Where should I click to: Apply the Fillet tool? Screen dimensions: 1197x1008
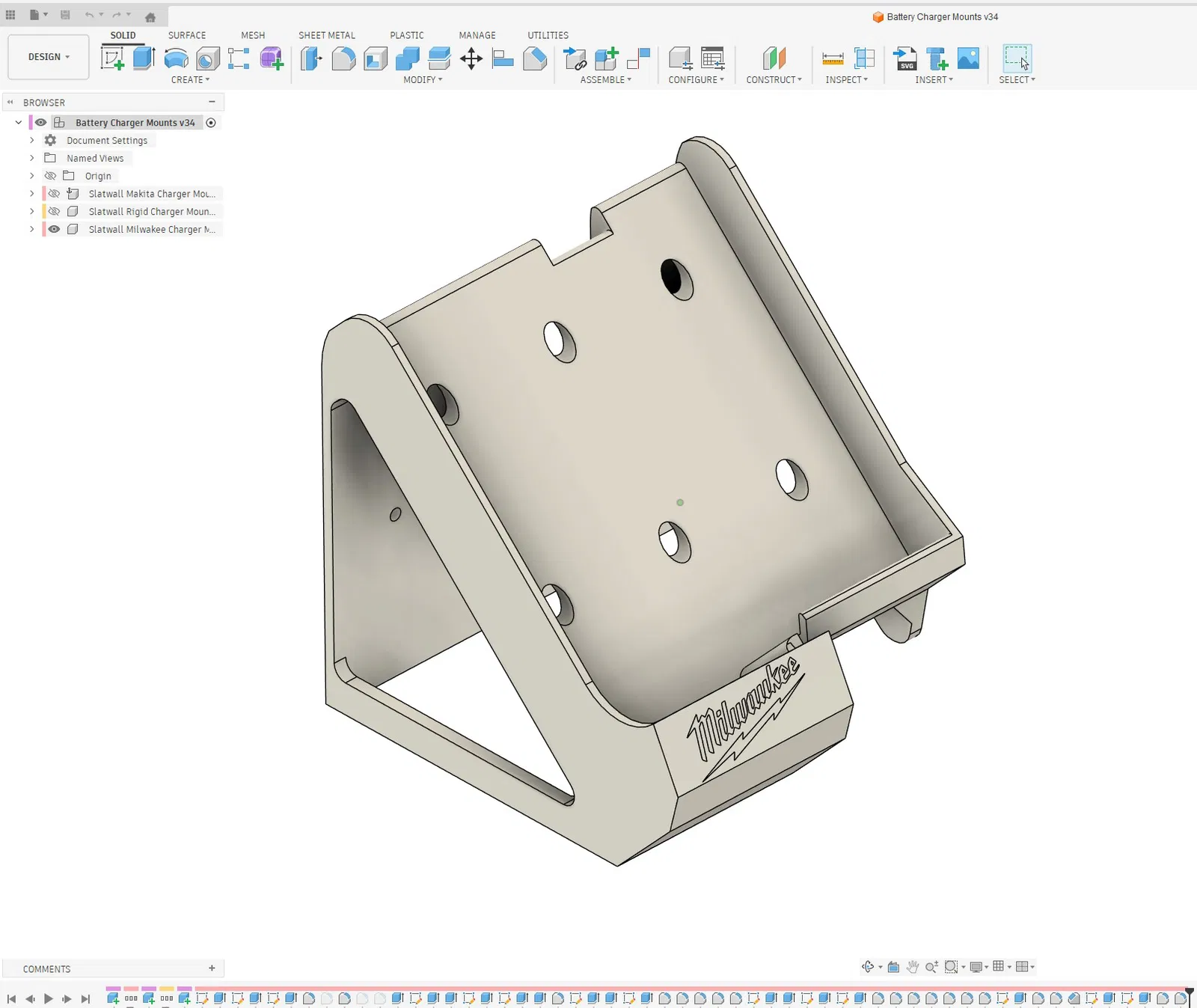(343, 58)
